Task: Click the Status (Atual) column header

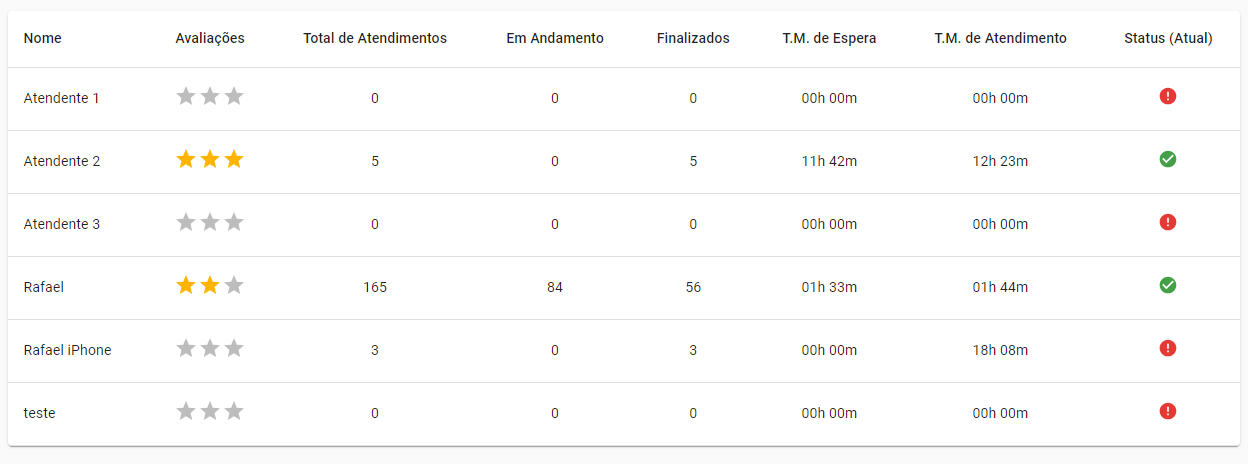Action: tap(1168, 39)
